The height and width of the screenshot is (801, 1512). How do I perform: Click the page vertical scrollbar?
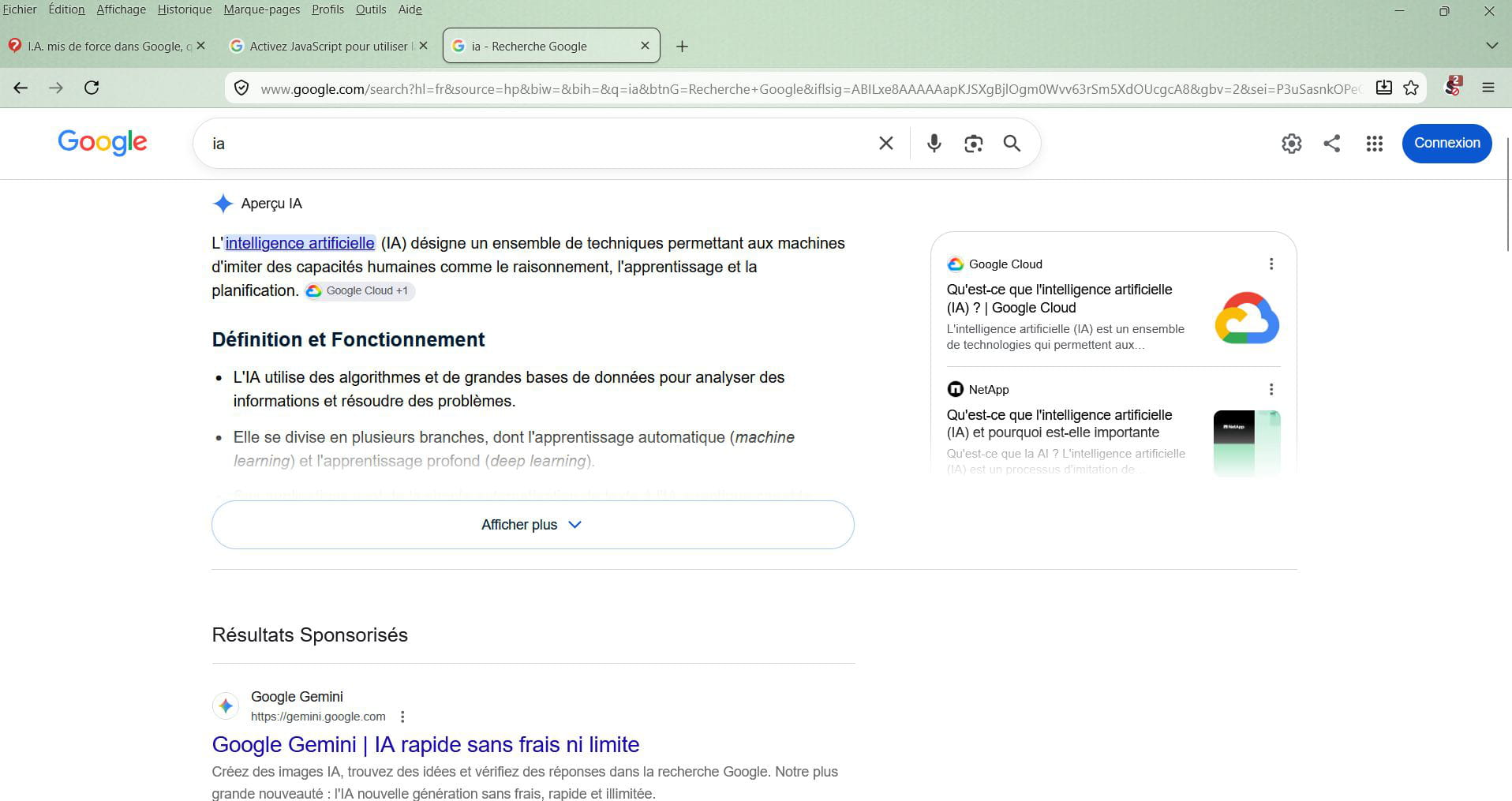click(x=1507, y=194)
